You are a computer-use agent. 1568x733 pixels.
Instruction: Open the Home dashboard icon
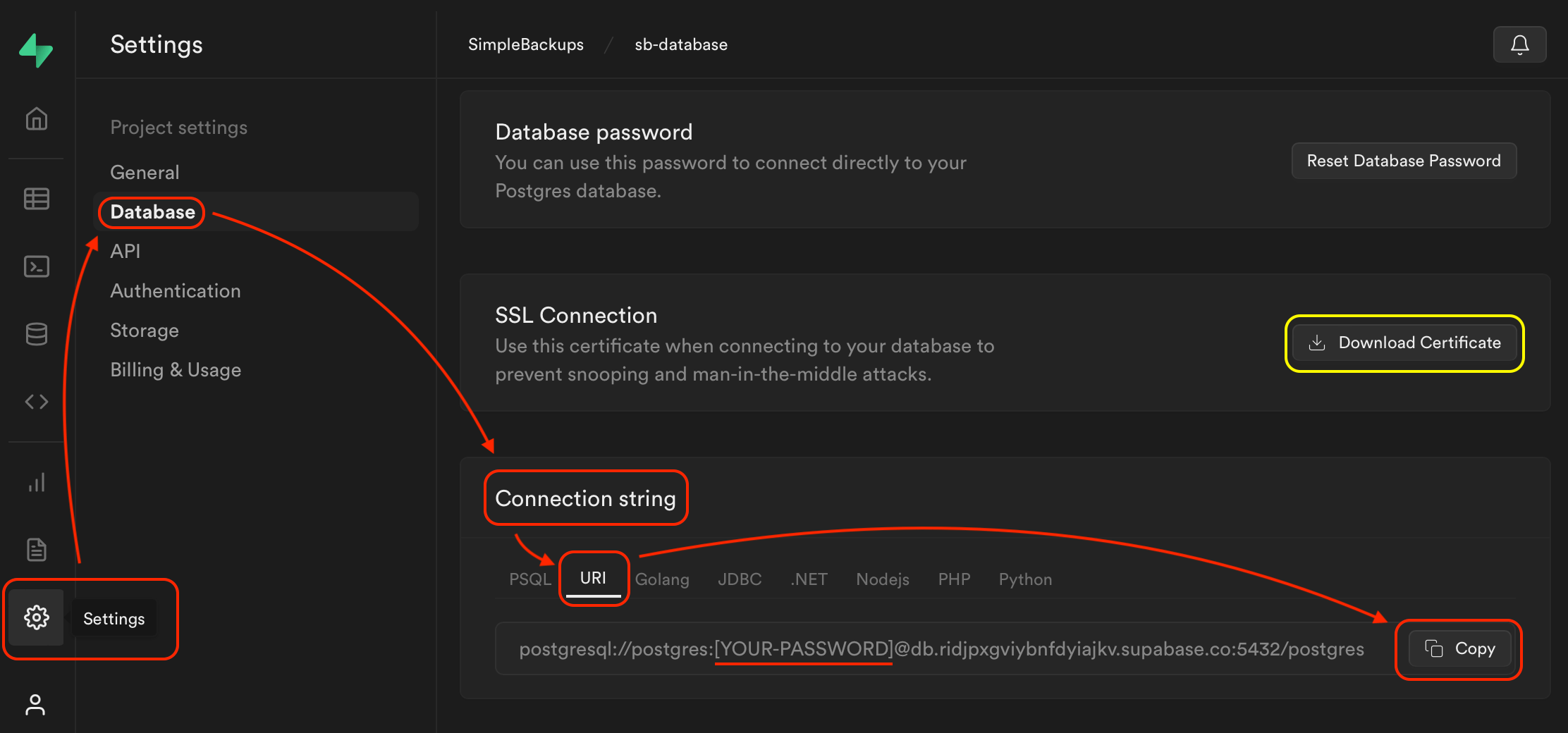point(35,118)
